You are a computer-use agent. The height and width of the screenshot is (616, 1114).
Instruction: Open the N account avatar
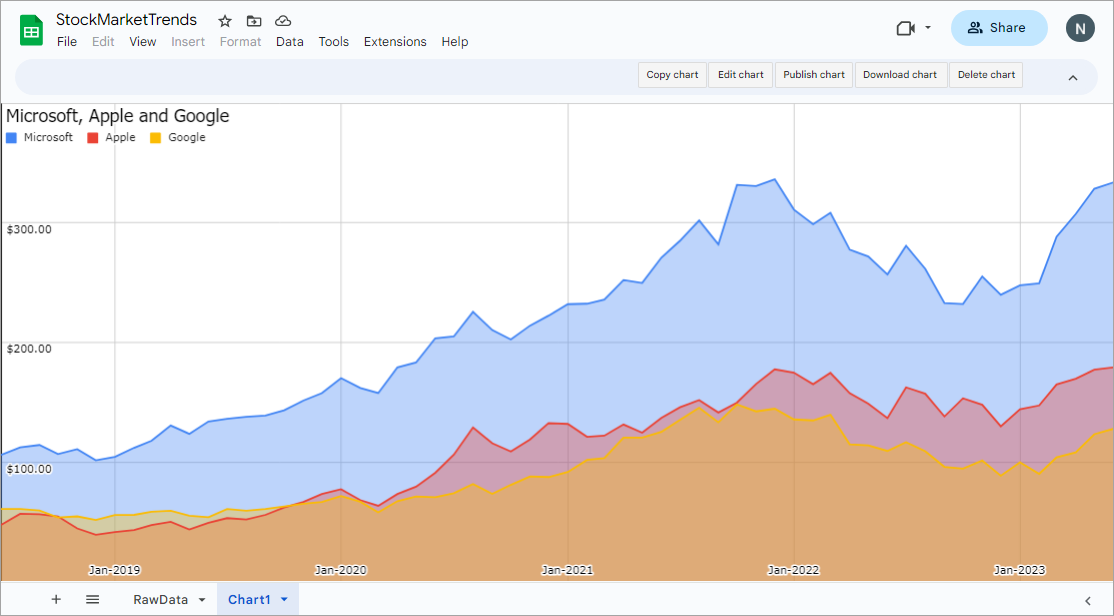1080,28
